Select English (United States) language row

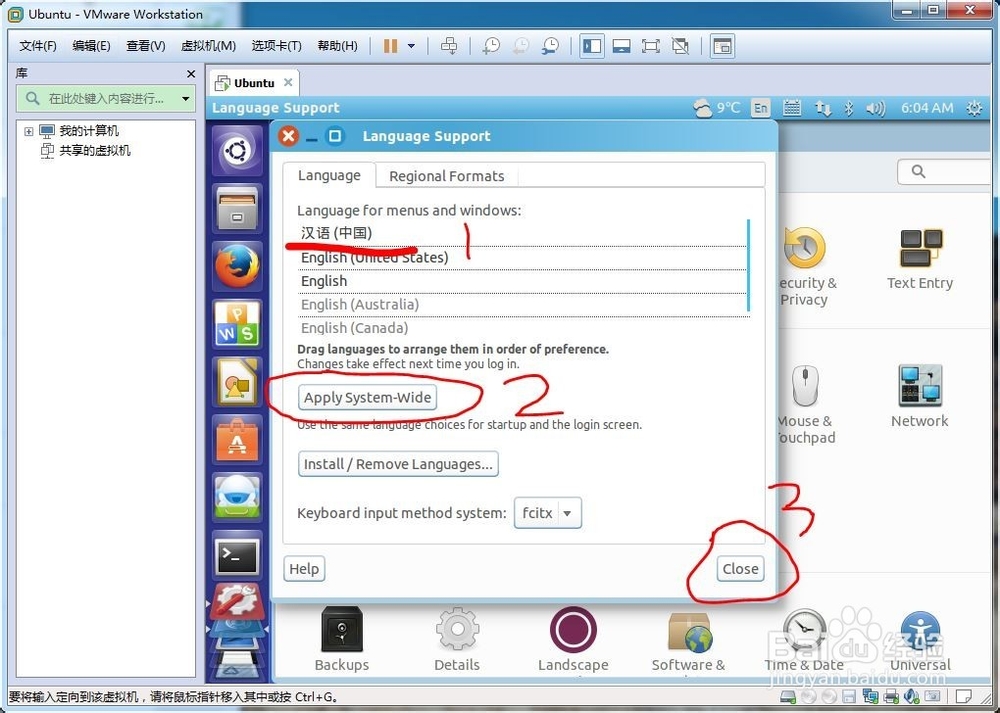pyautogui.click(x=522, y=258)
